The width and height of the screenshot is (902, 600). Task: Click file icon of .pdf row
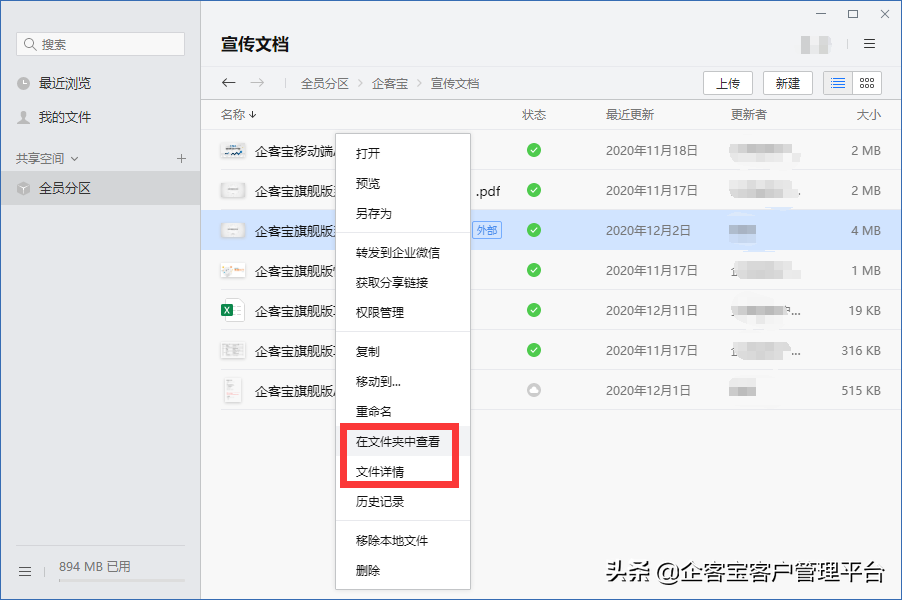[x=233, y=190]
